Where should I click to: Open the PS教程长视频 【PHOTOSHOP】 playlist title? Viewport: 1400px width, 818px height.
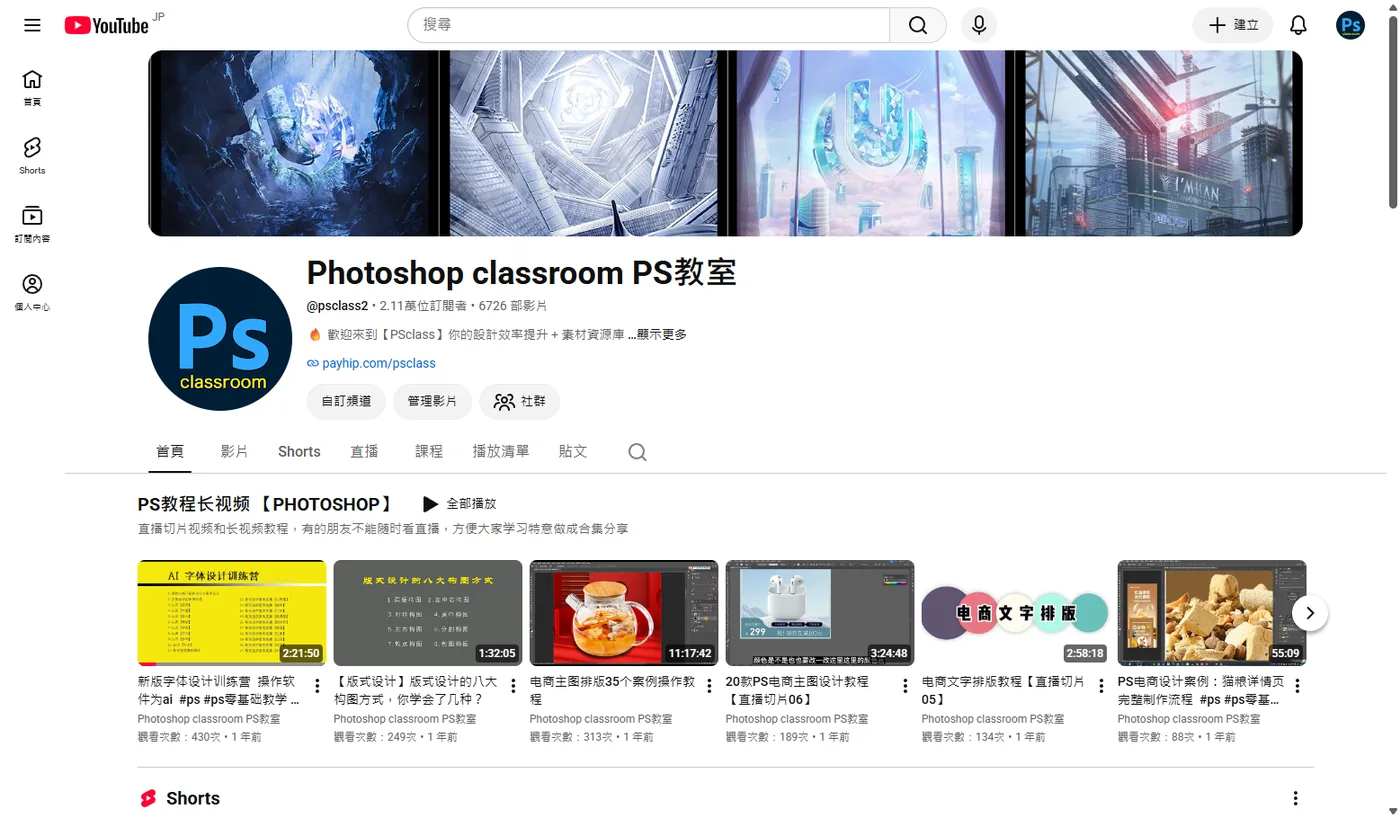[265, 505]
